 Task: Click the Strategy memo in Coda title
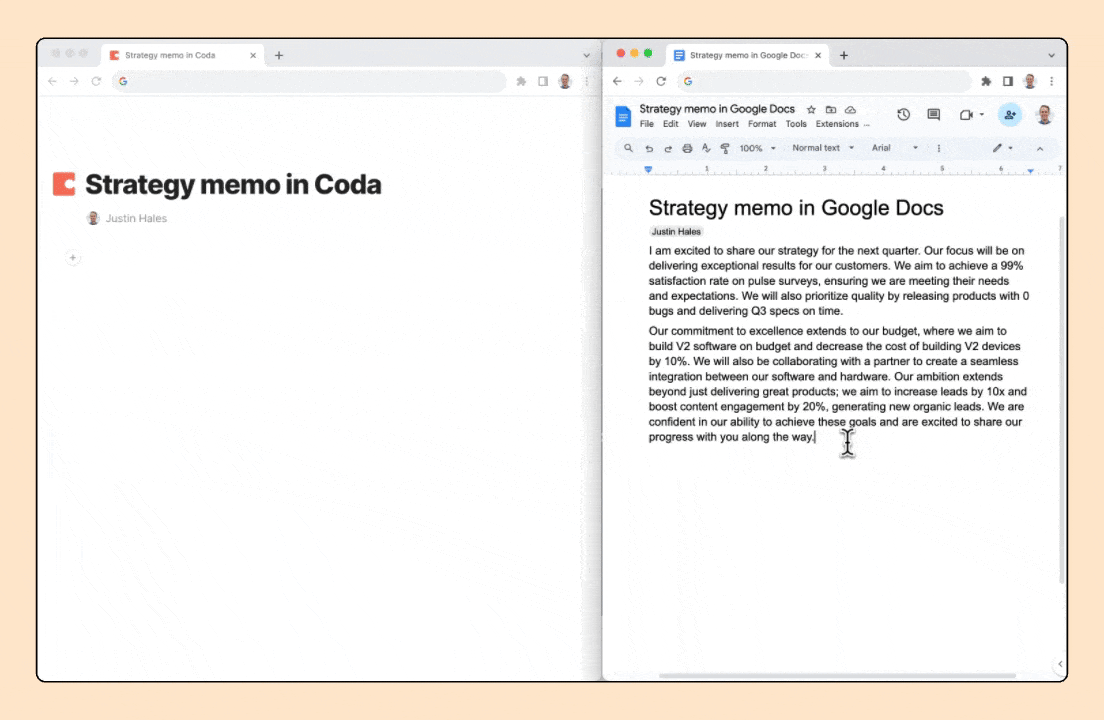[233, 184]
